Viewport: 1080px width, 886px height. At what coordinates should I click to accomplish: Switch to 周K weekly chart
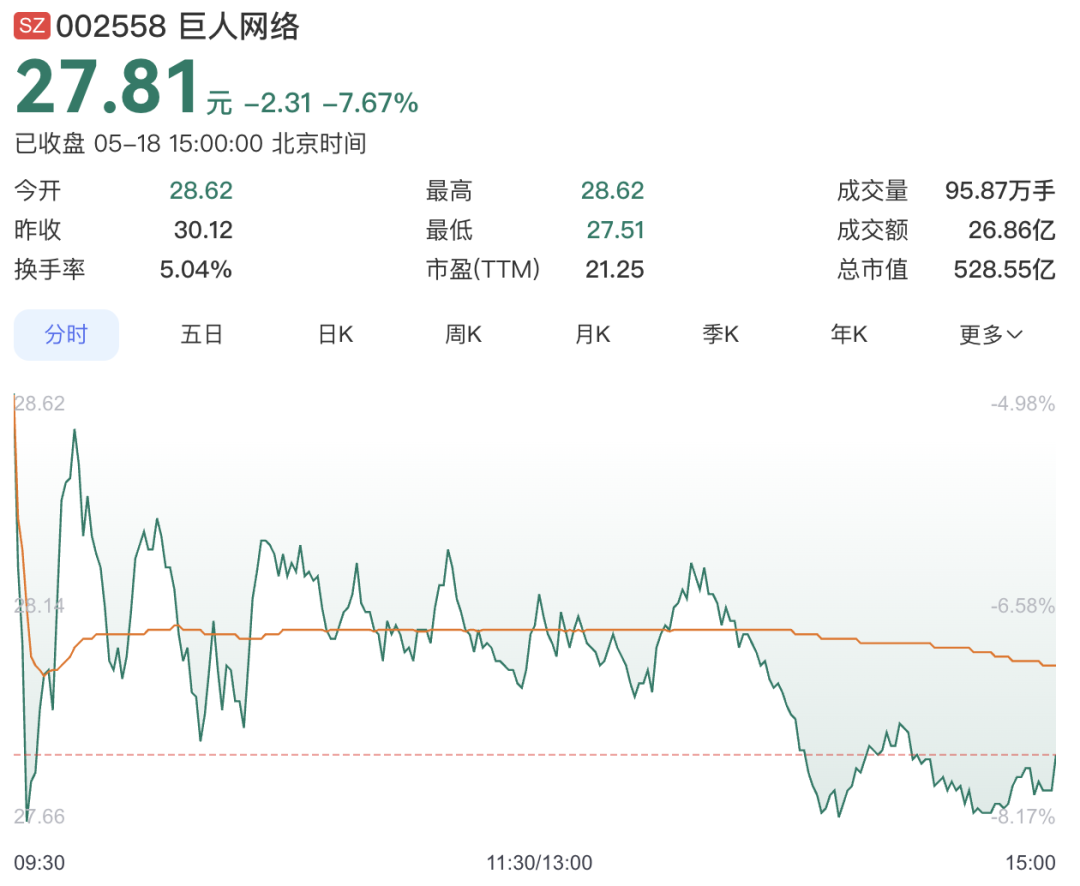point(463,335)
